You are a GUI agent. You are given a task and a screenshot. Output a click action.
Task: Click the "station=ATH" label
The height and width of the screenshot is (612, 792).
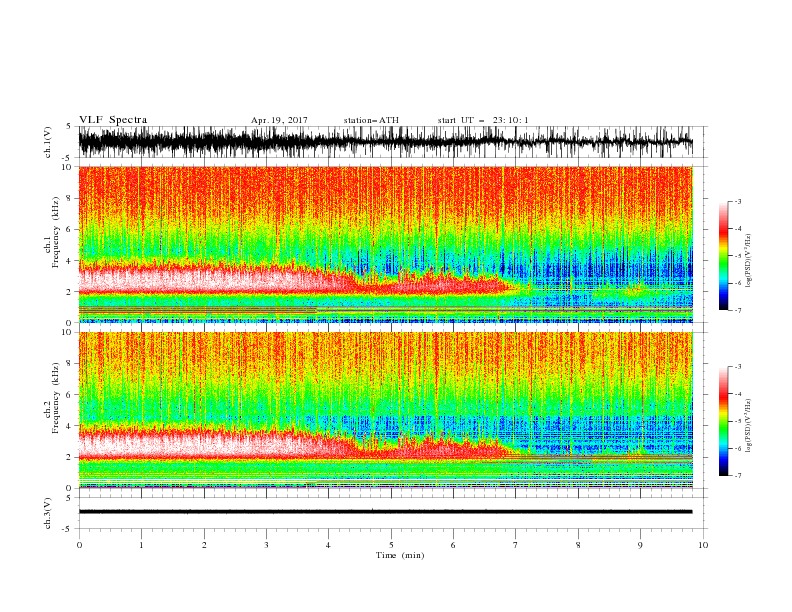371,120
